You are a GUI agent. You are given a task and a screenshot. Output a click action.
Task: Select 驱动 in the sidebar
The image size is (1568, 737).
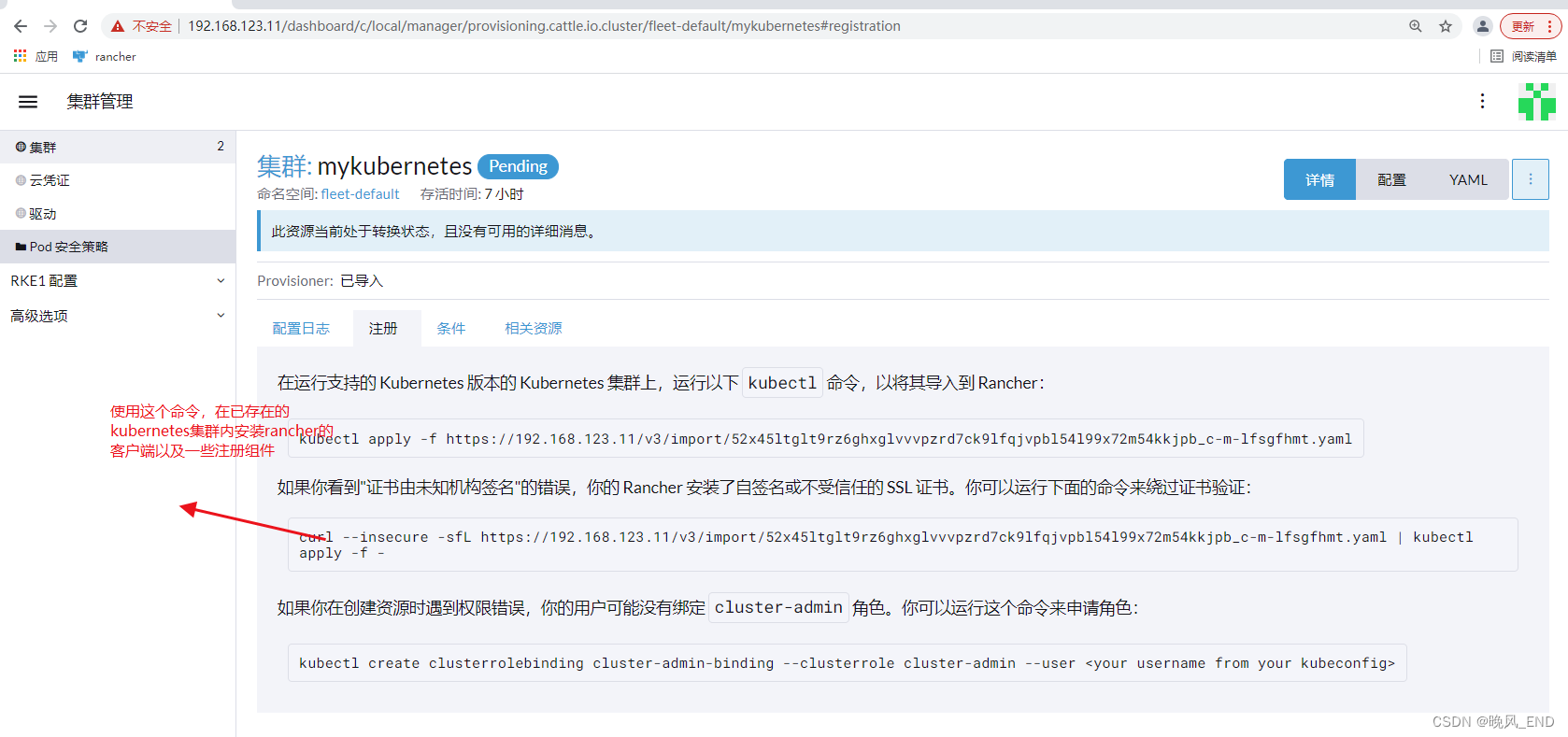click(118, 214)
